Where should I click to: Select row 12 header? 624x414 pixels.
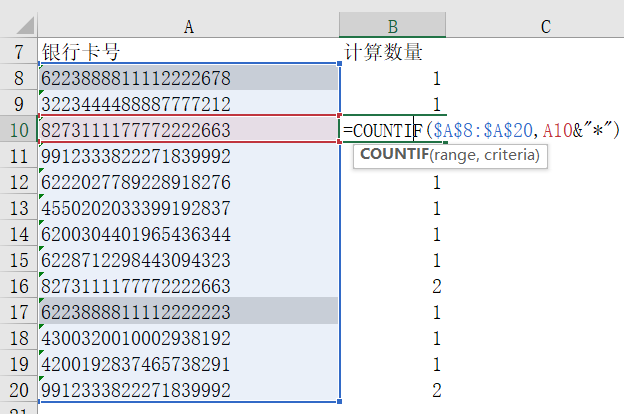click(x=19, y=181)
